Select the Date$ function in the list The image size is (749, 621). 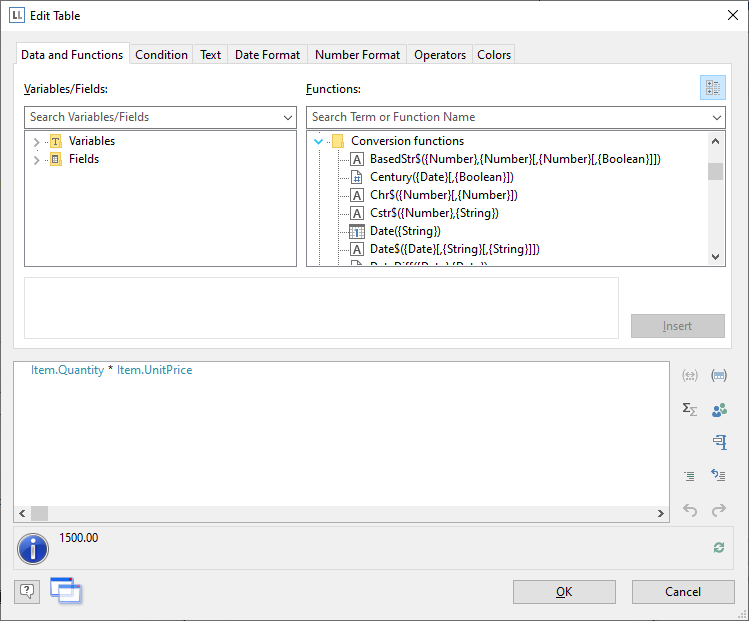point(454,249)
